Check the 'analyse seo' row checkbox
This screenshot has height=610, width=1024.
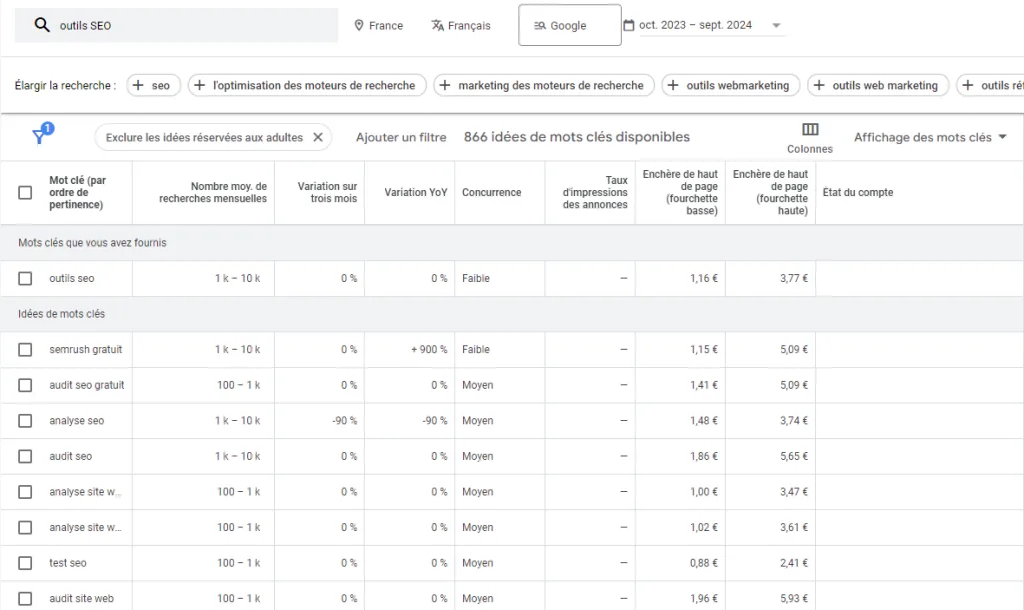point(25,421)
